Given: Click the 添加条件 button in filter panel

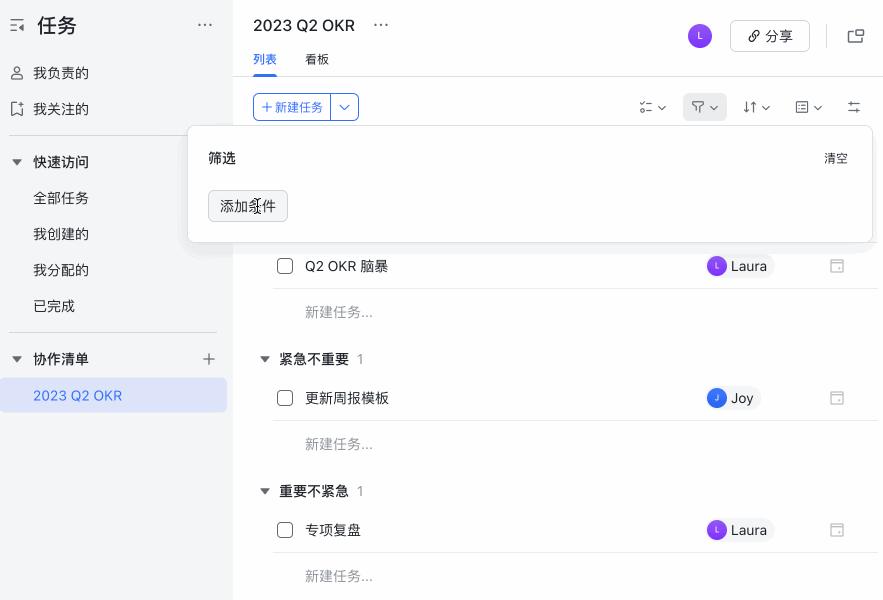Looking at the screenshot, I should pyautogui.click(x=247, y=206).
